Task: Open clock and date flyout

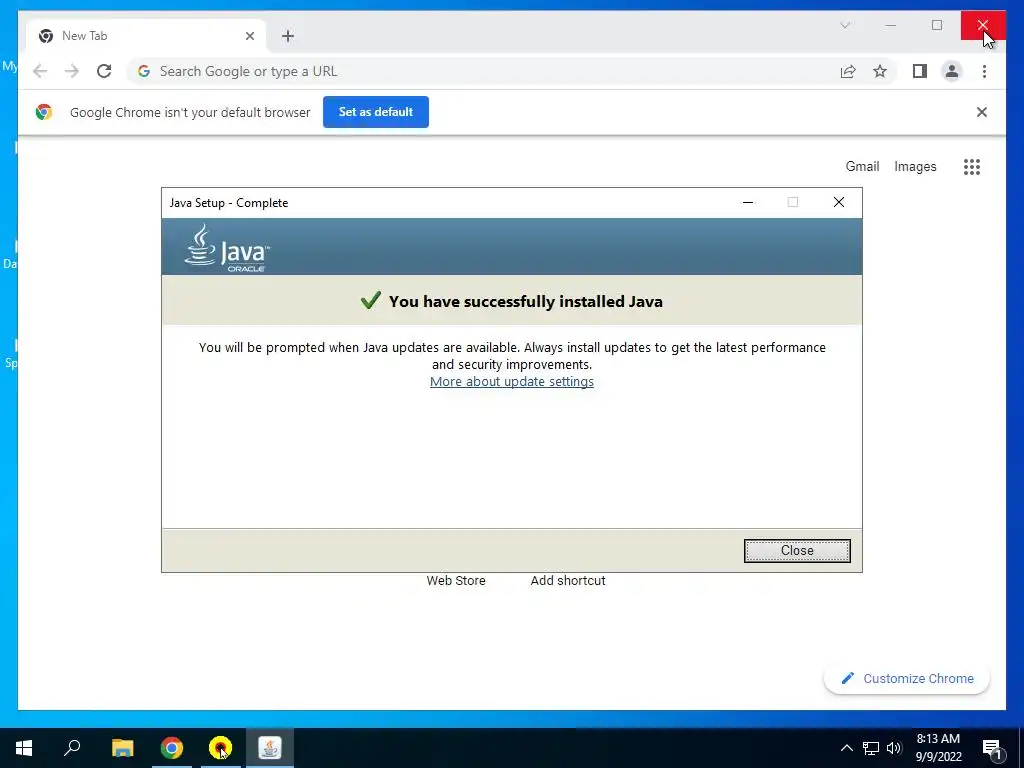Action: (938, 748)
